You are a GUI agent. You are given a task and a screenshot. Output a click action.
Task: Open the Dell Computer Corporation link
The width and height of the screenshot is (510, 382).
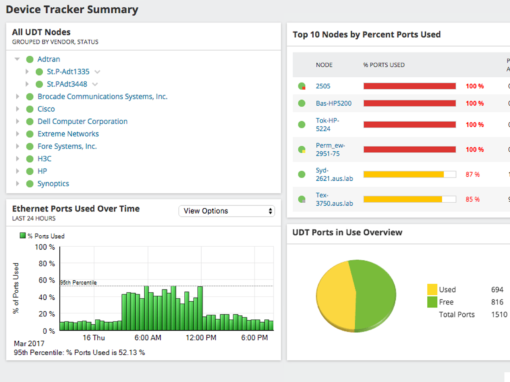coord(82,121)
